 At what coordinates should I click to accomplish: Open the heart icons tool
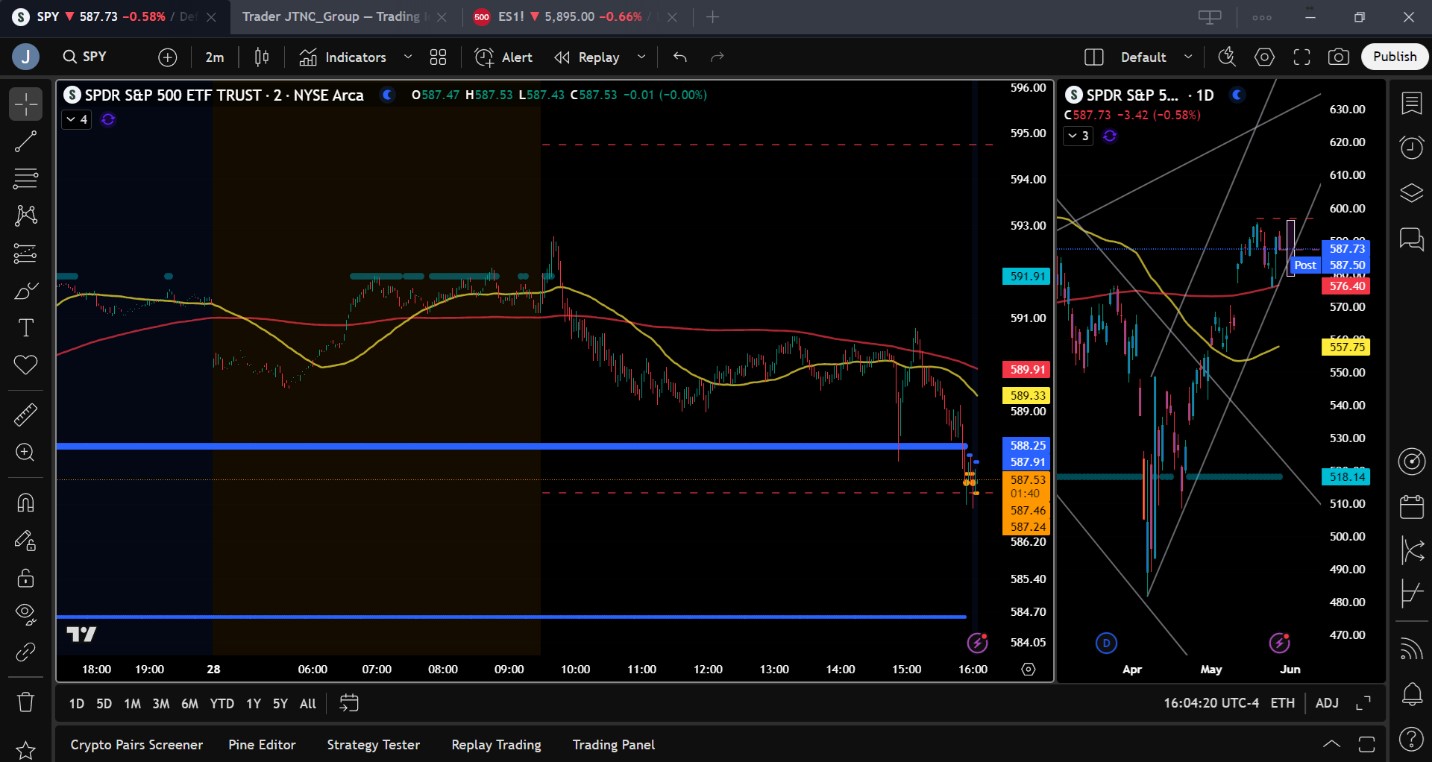[26, 366]
